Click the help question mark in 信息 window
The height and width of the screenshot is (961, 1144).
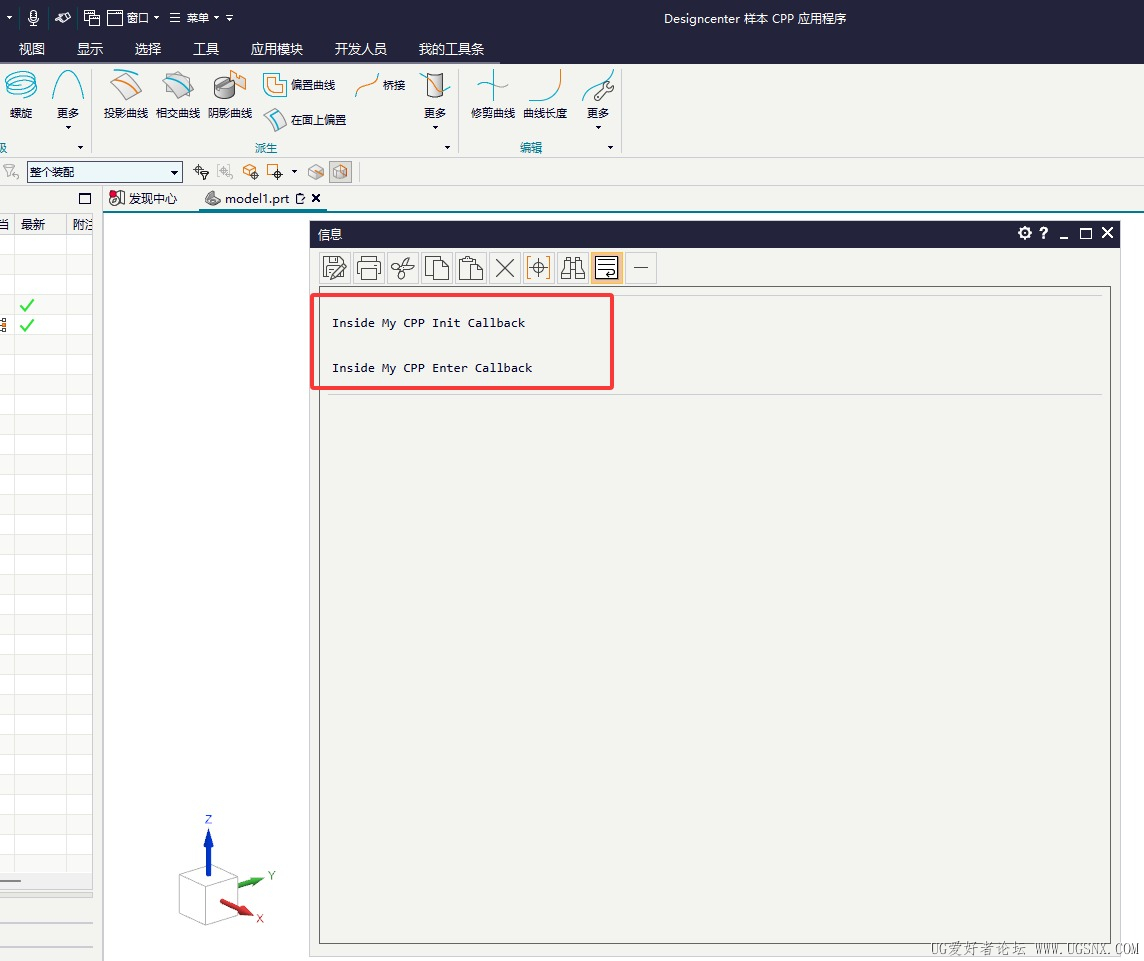1044,233
